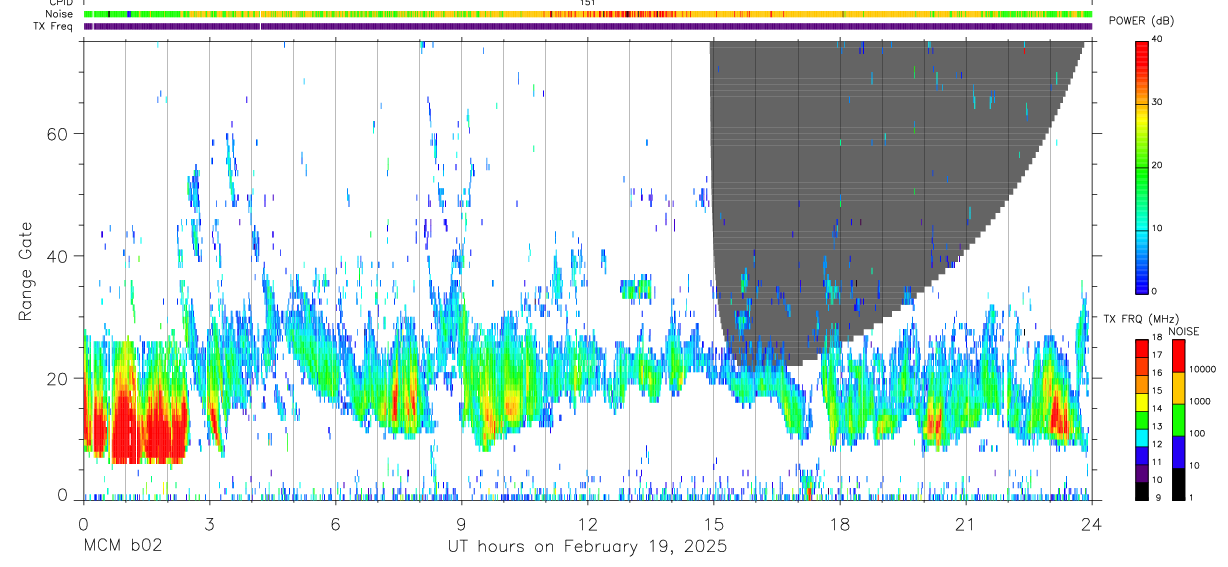Click the red 10000 swatch in NOISE legend
Viewport: 1228px width, 567px height.
1178,356
